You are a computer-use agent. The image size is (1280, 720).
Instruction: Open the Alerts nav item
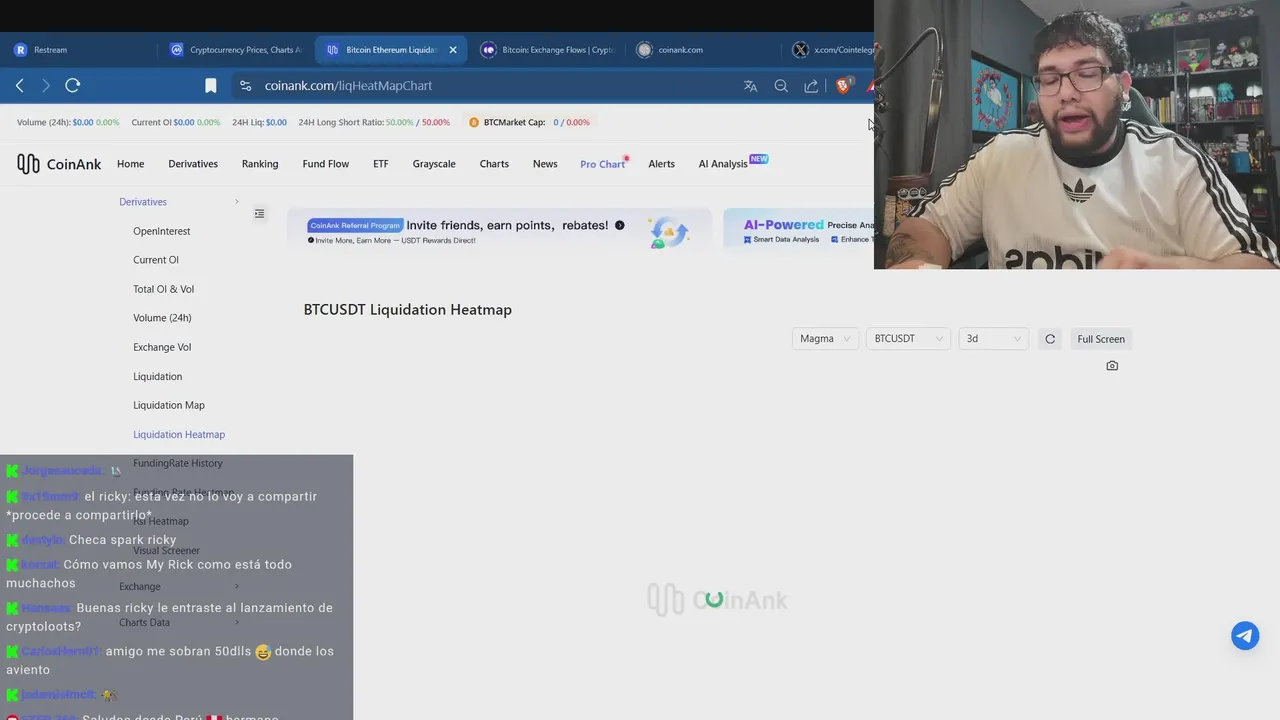[x=661, y=164]
